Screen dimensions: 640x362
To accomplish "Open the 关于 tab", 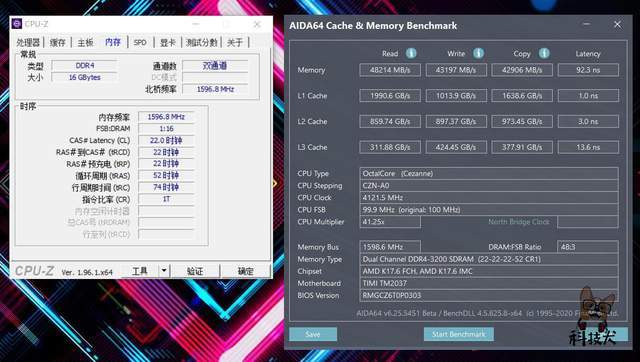I will pyautogui.click(x=235, y=42).
